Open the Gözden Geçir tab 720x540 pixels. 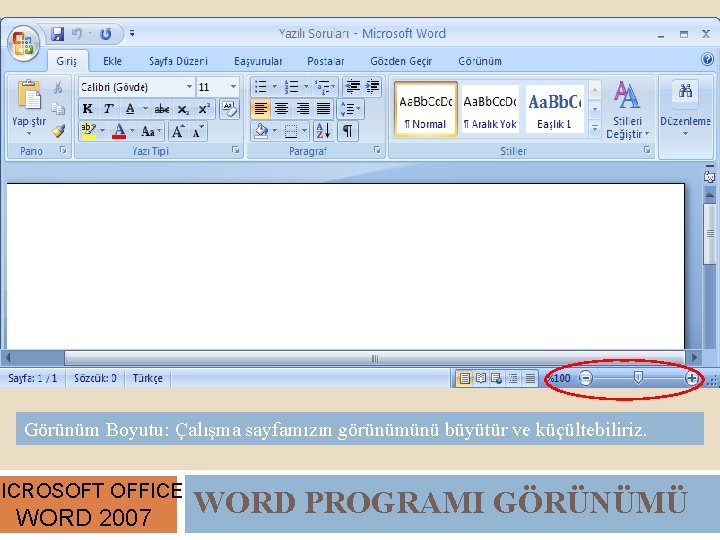coord(401,61)
